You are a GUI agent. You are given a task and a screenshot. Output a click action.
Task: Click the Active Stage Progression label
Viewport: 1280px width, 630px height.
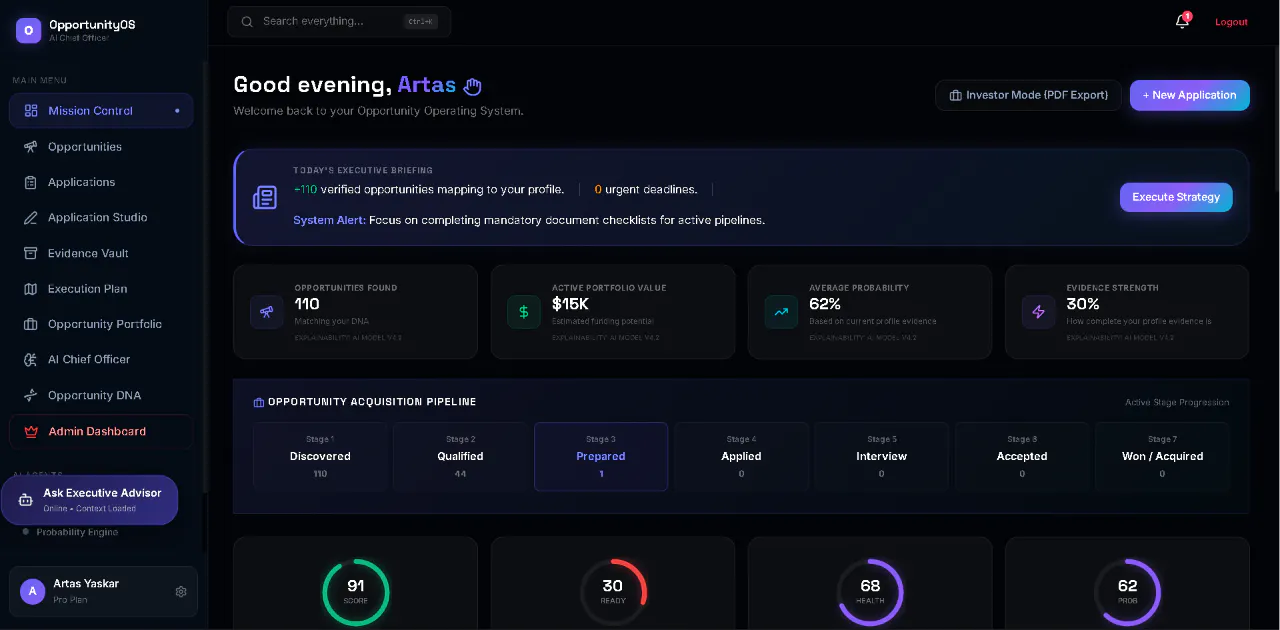coord(1177,402)
